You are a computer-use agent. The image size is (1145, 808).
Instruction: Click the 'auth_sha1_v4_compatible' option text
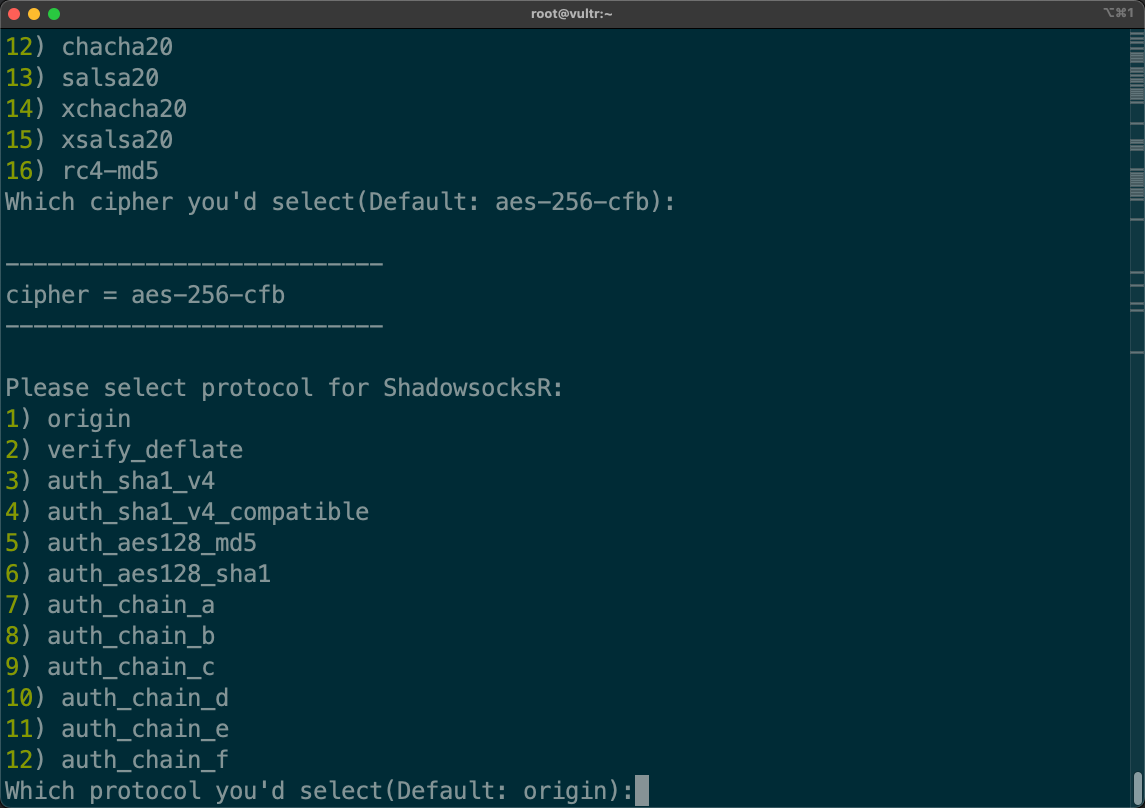pyautogui.click(x=208, y=512)
